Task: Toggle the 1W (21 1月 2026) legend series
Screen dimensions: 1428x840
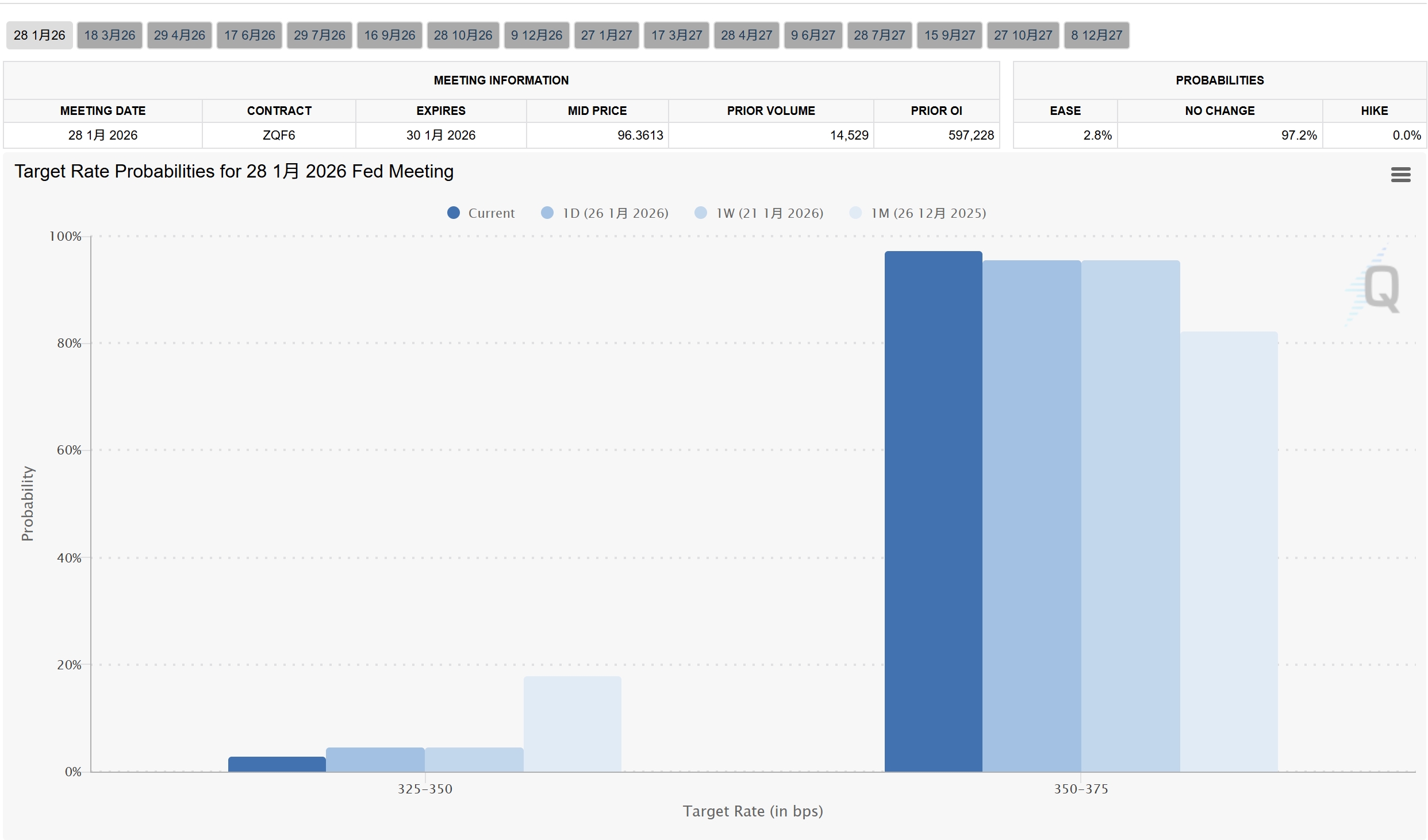Action: tap(759, 213)
